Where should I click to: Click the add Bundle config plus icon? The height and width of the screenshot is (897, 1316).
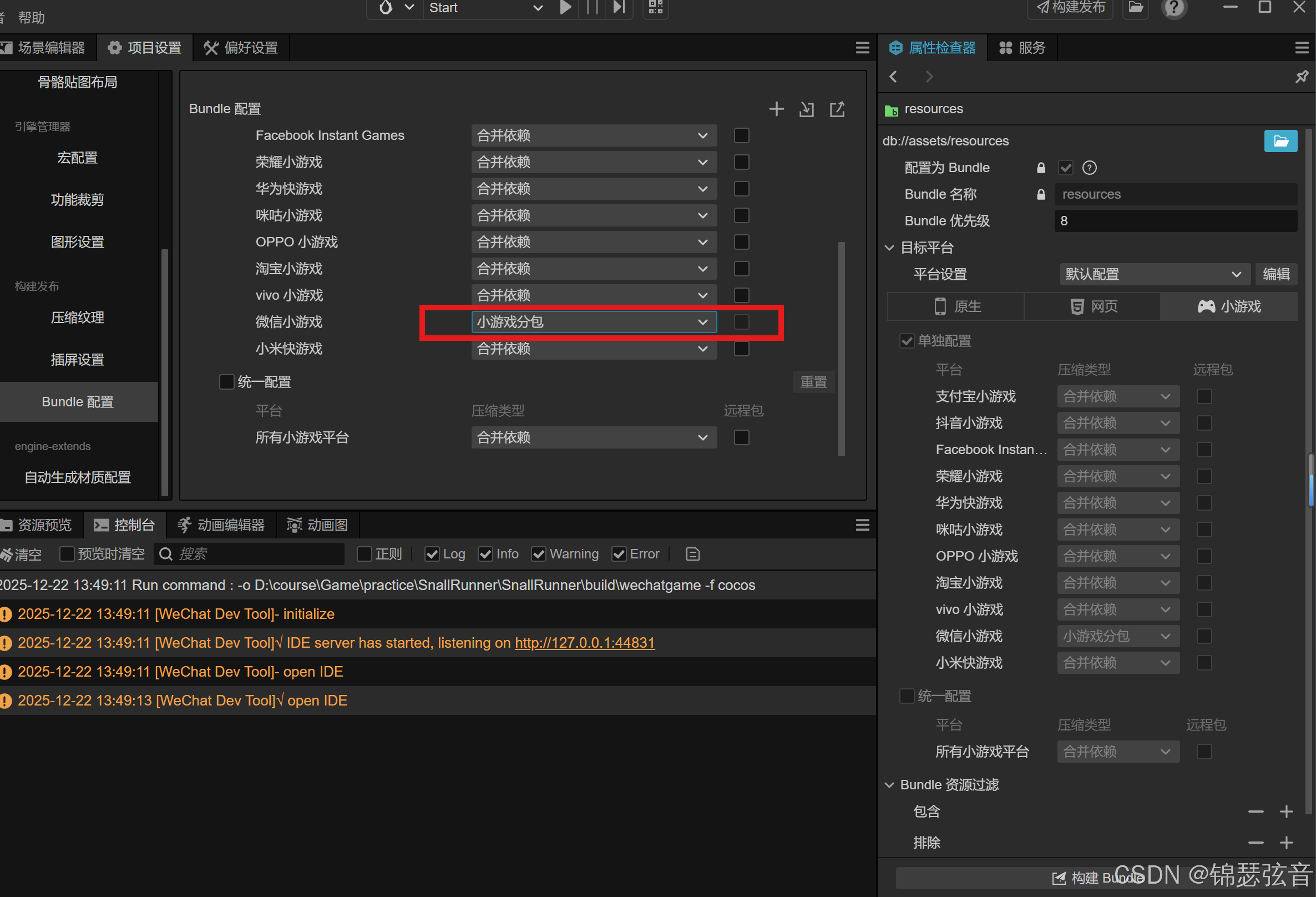tap(776, 109)
